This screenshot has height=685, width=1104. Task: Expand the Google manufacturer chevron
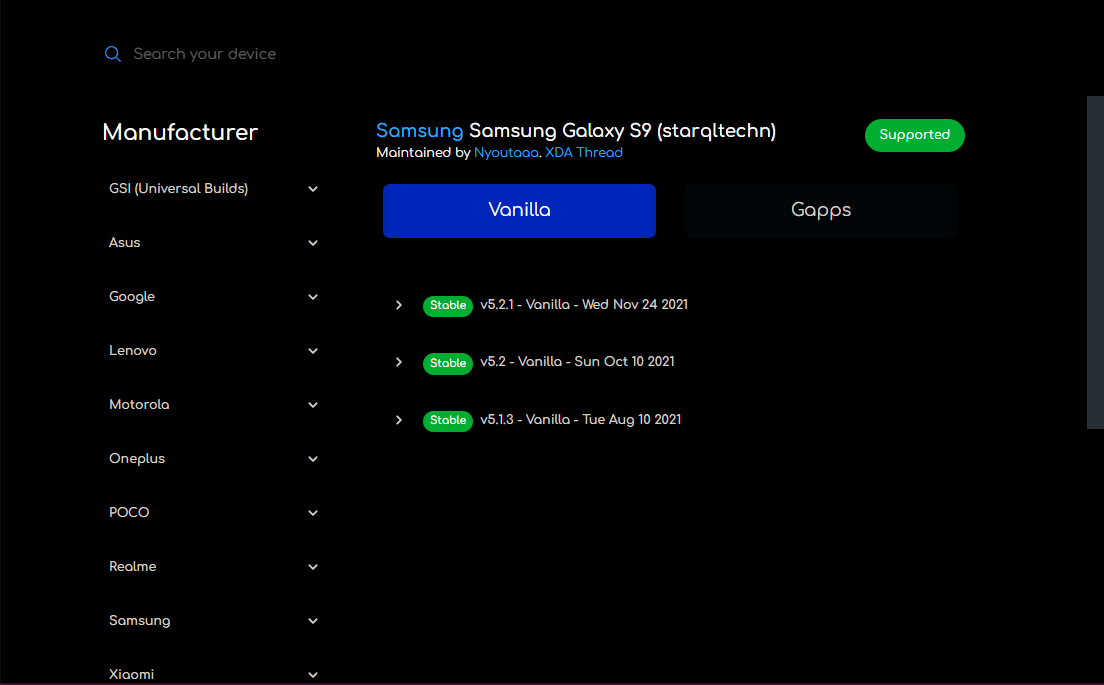coord(313,297)
